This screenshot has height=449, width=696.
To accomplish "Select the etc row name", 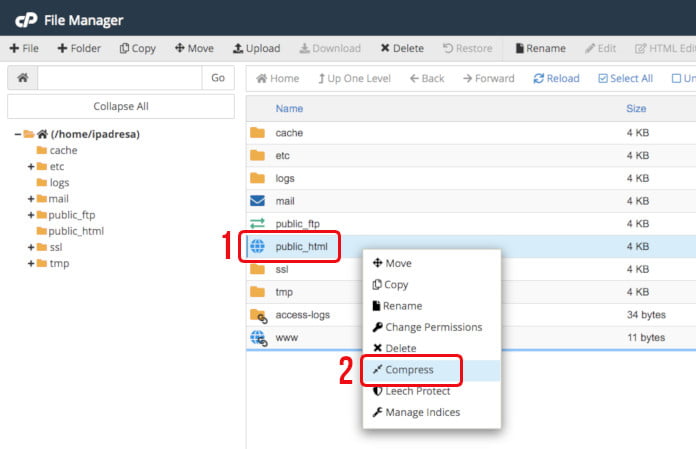I will (282, 155).
